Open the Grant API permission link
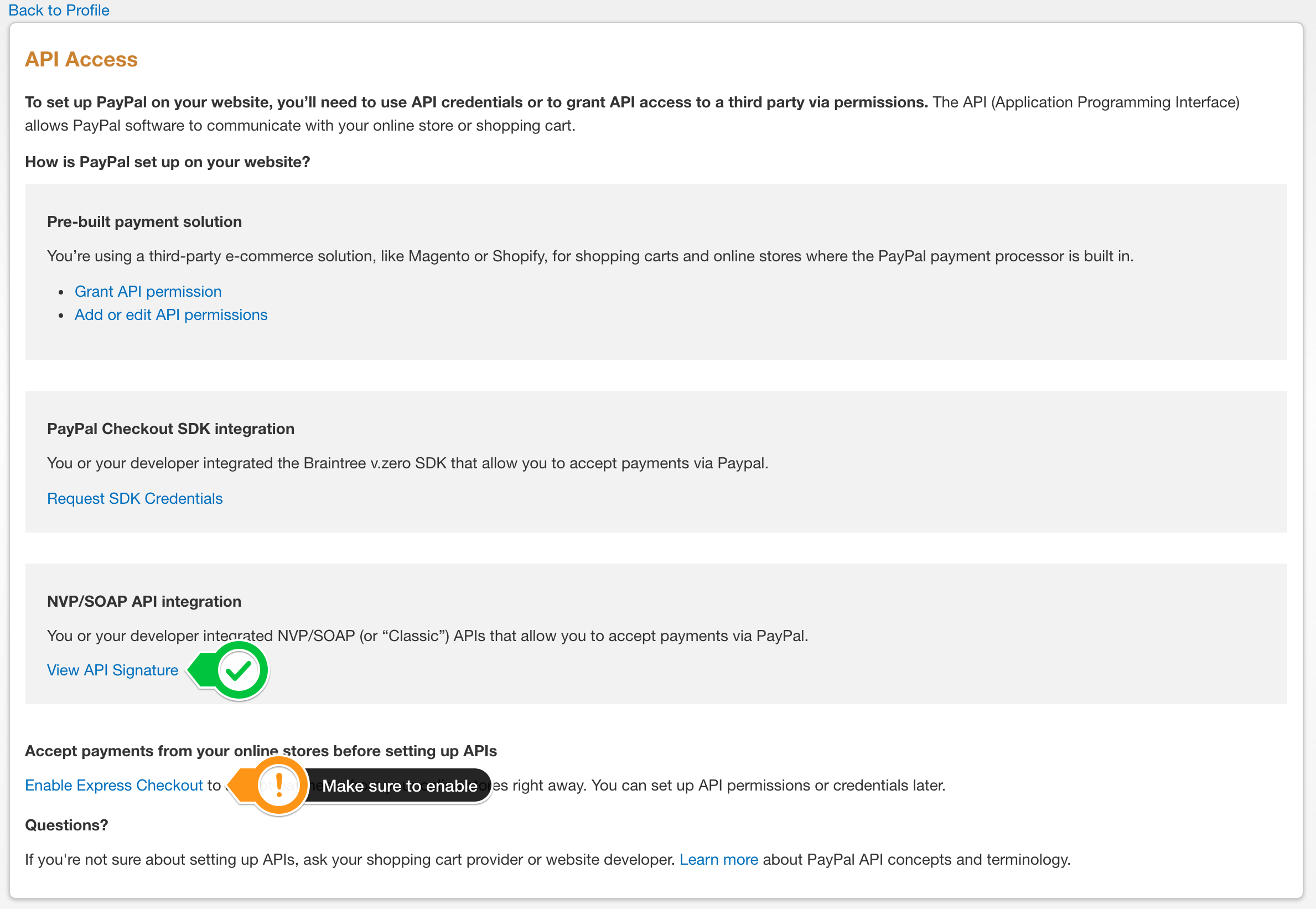The image size is (1316, 909). [x=148, y=291]
